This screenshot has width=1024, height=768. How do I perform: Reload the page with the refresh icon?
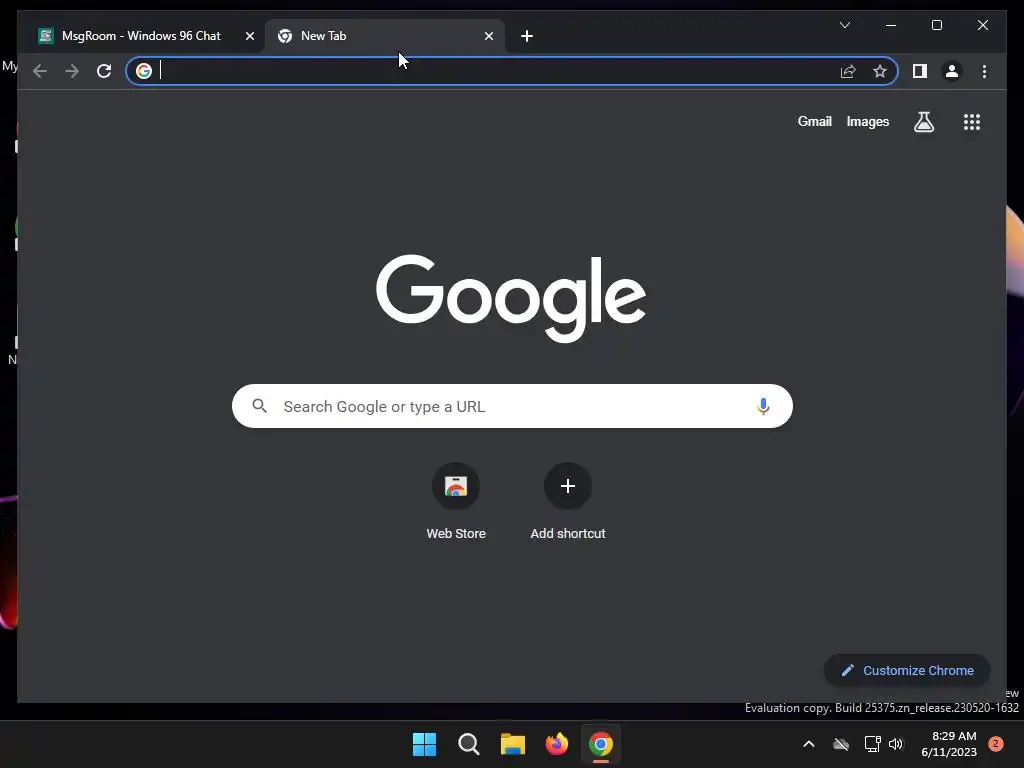coord(104,71)
